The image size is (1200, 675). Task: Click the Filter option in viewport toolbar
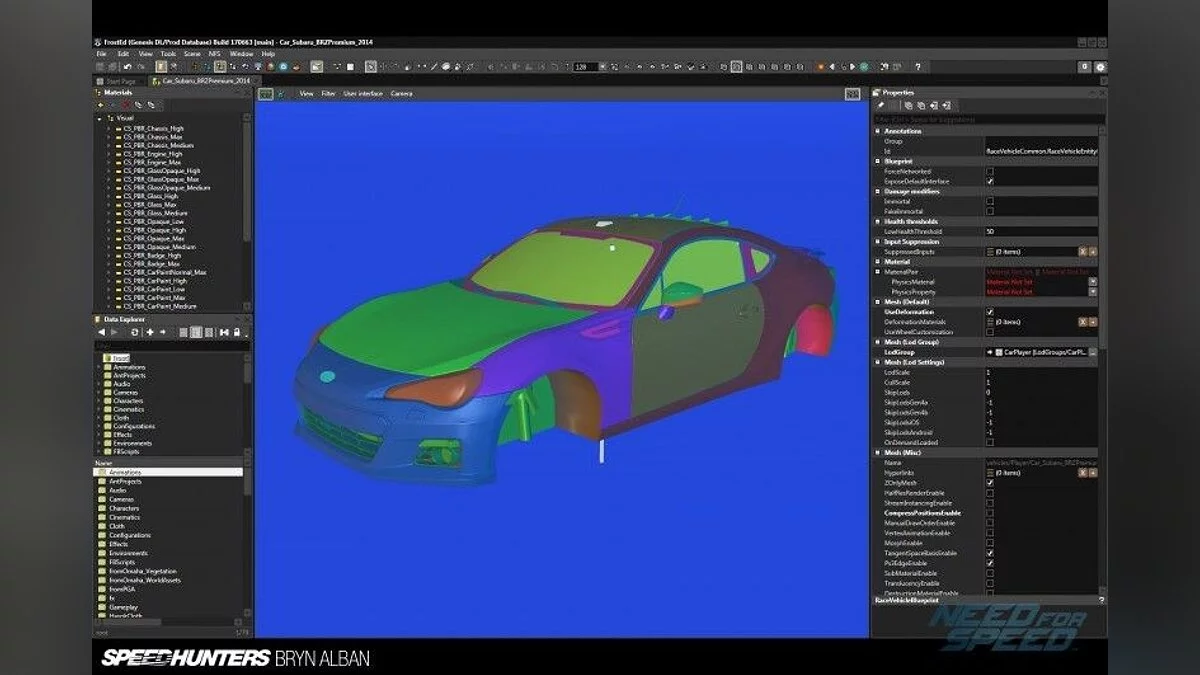(x=328, y=93)
